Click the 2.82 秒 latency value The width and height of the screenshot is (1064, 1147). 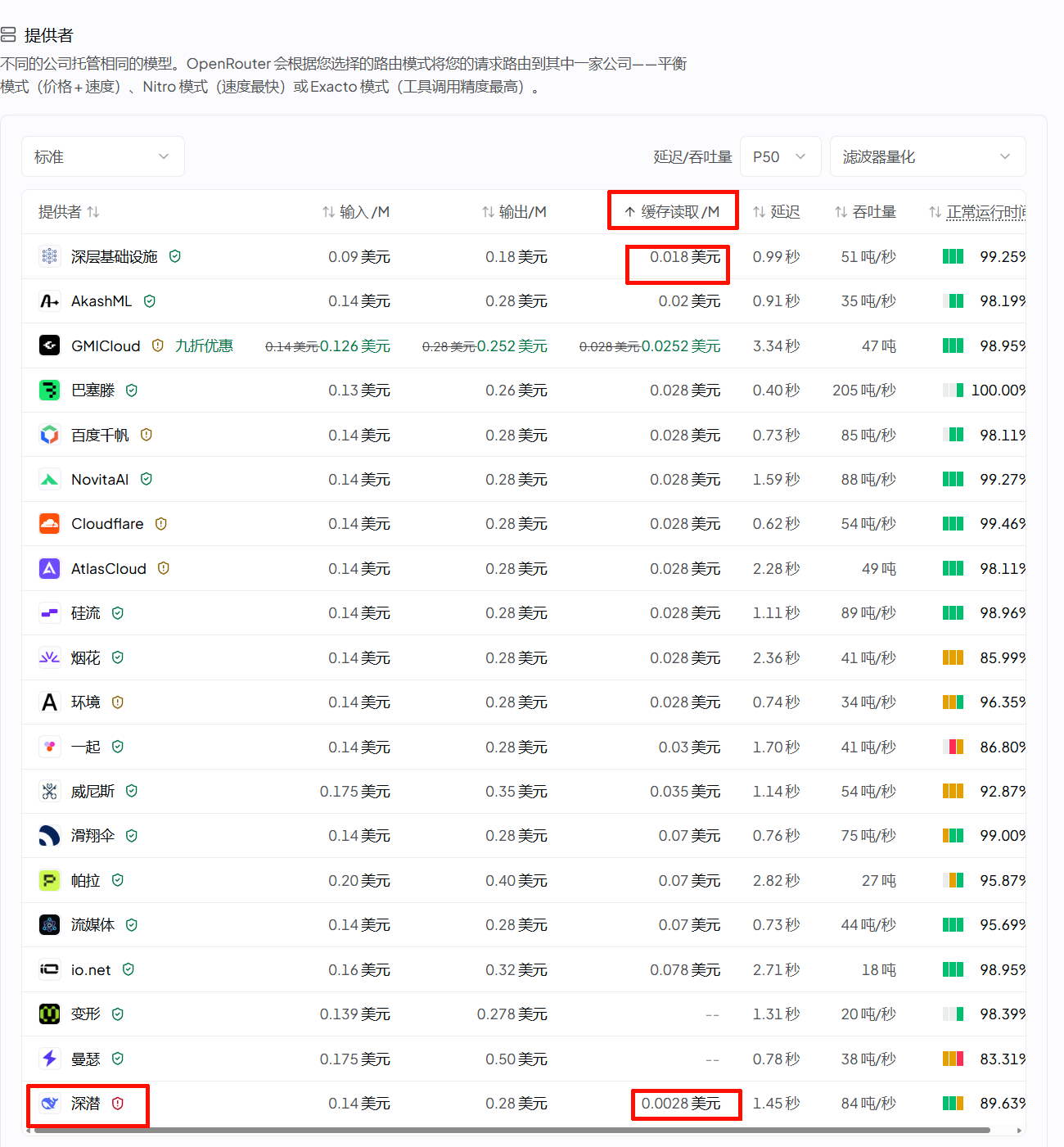pos(777,880)
